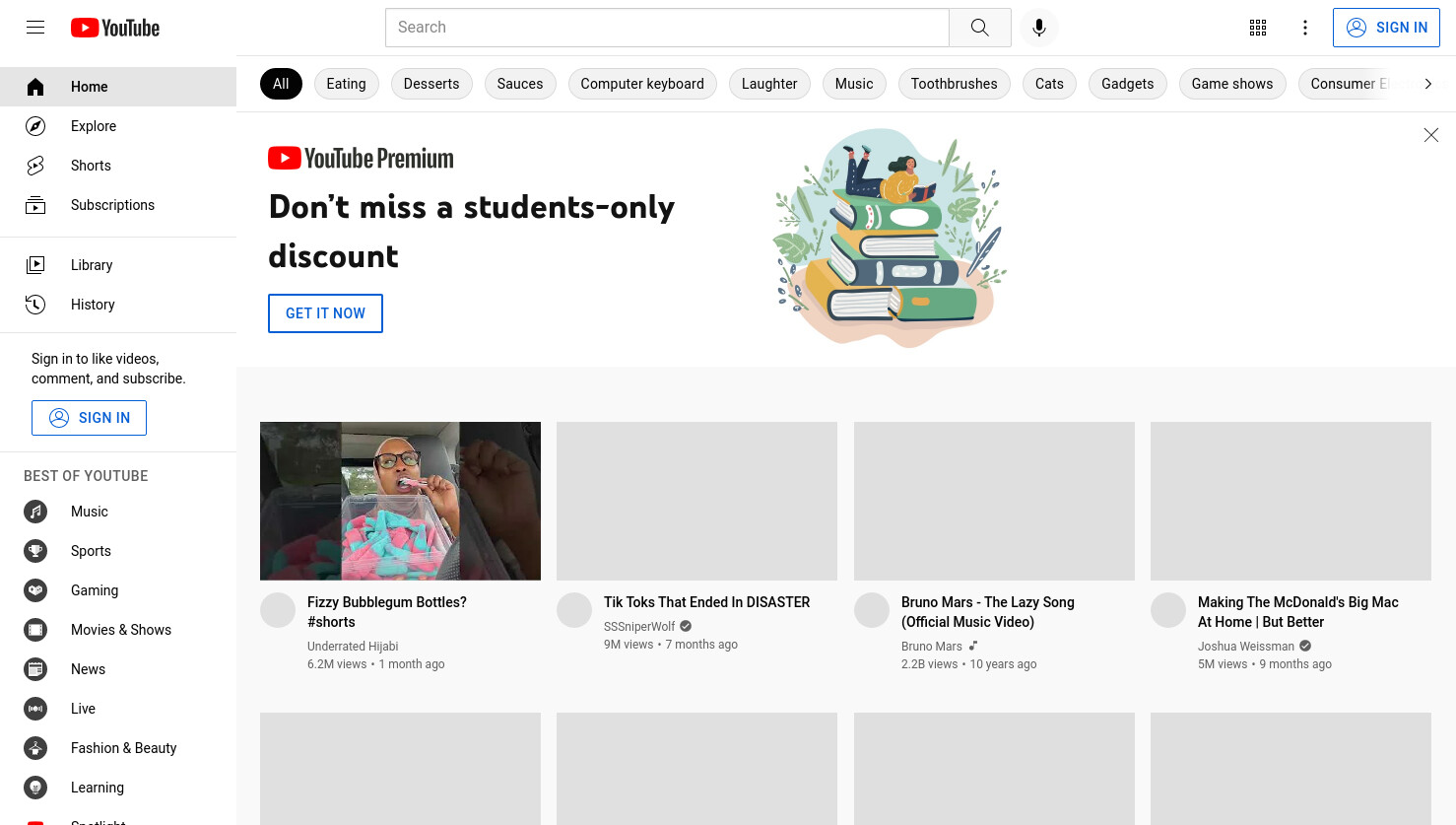Click the sidebar SIGN IN button
The width and height of the screenshot is (1456, 825).
[89, 418]
